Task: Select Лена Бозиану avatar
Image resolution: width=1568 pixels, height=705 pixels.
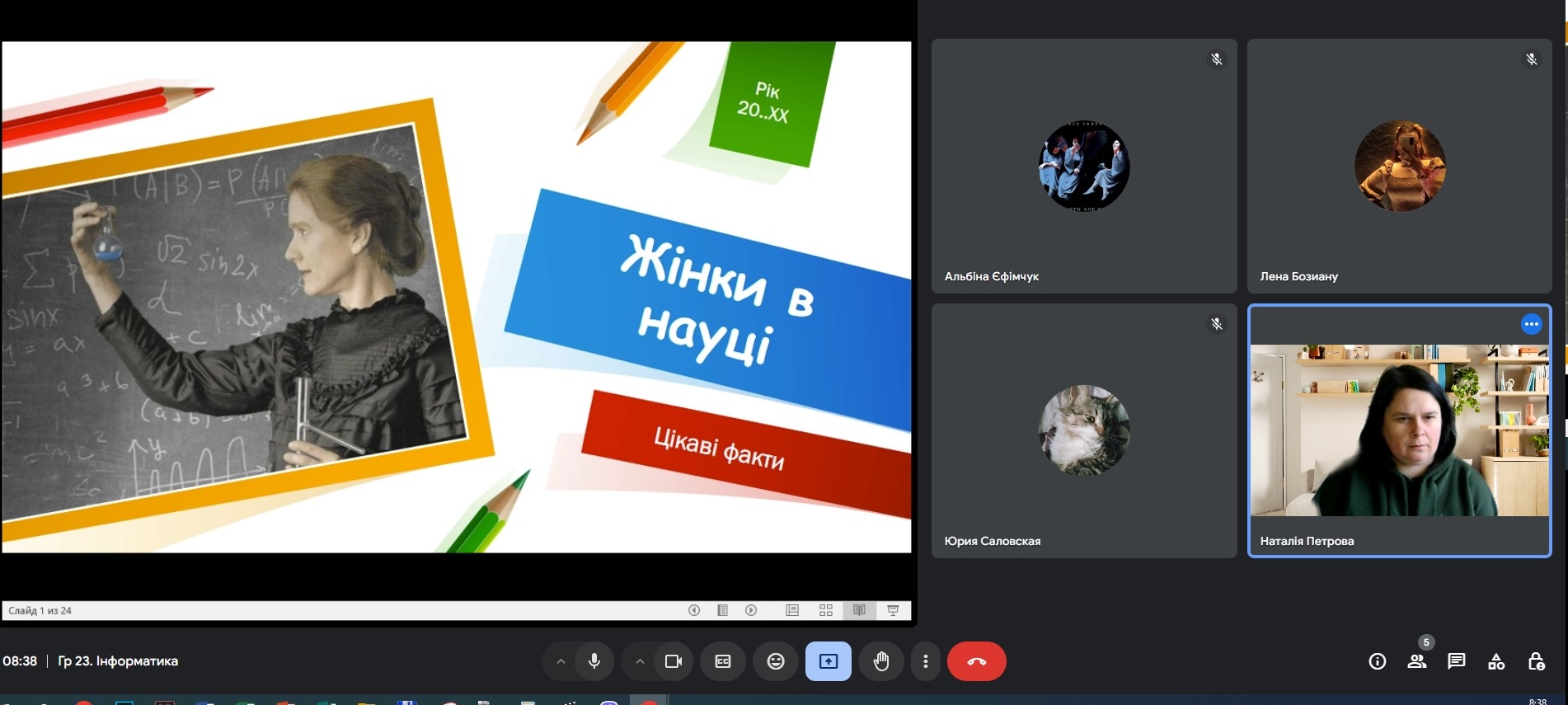Action: pyautogui.click(x=1400, y=166)
